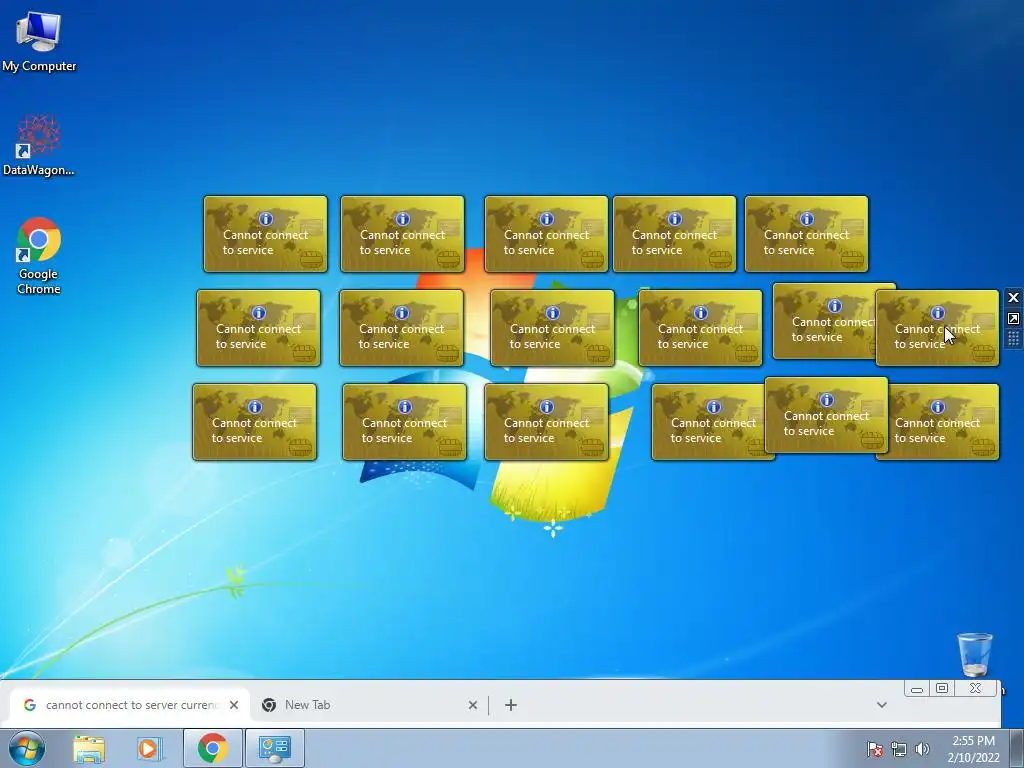The width and height of the screenshot is (1024, 768).
Task: Click the network status tray icon
Action: (899, 749)
